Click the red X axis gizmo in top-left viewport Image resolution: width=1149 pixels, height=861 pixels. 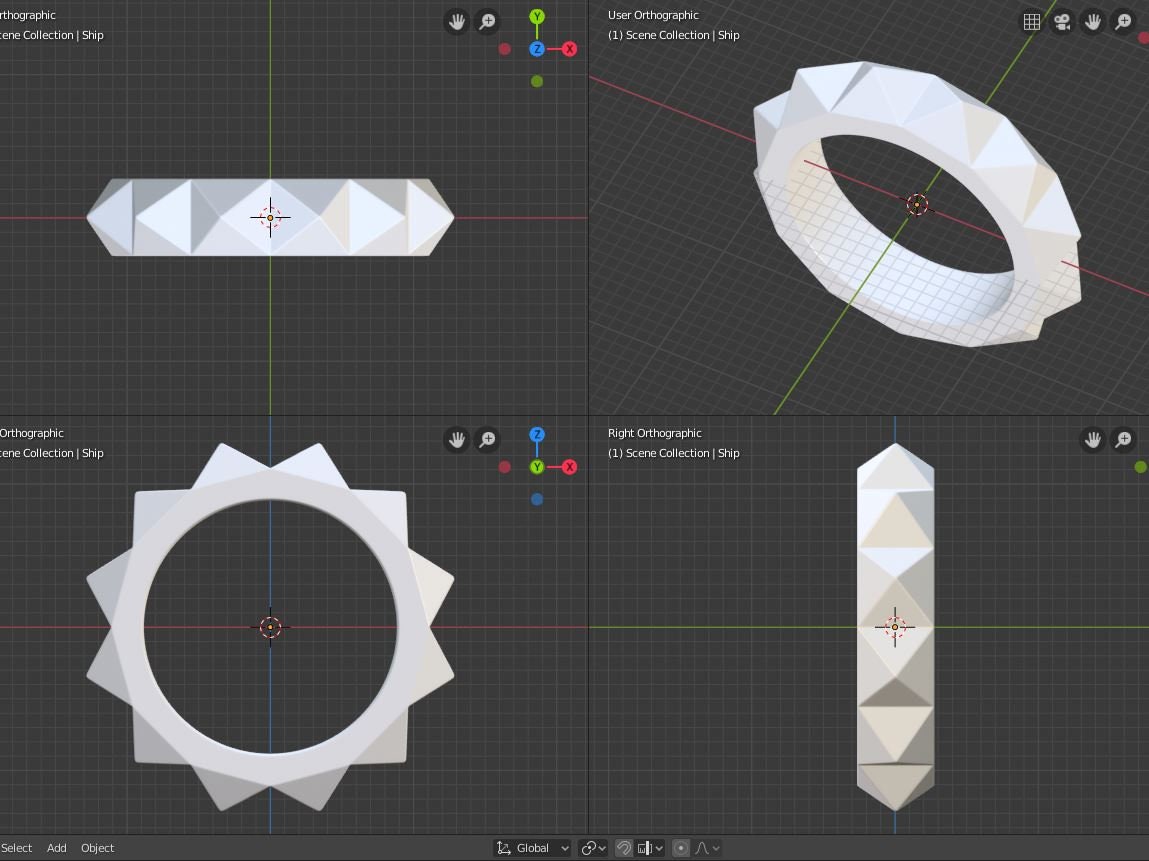pos(569,49)
